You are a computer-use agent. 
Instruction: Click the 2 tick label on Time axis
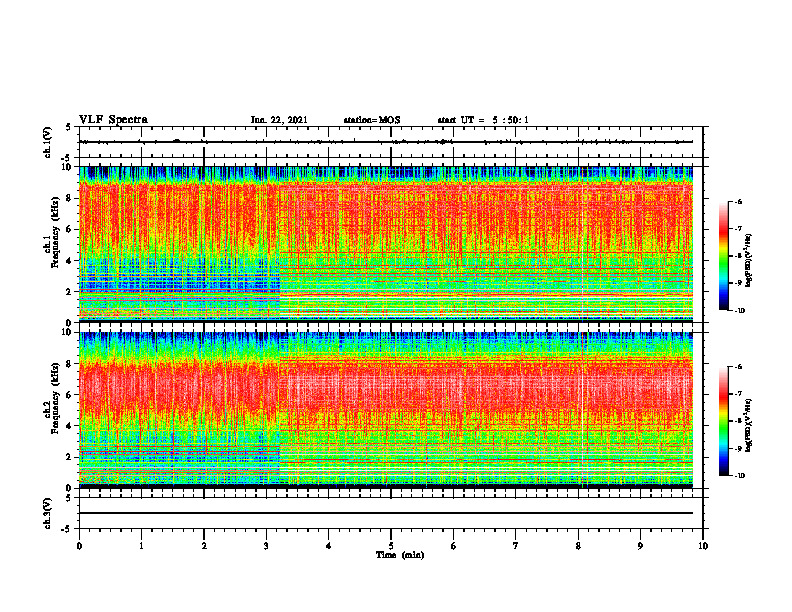(204, 546)
